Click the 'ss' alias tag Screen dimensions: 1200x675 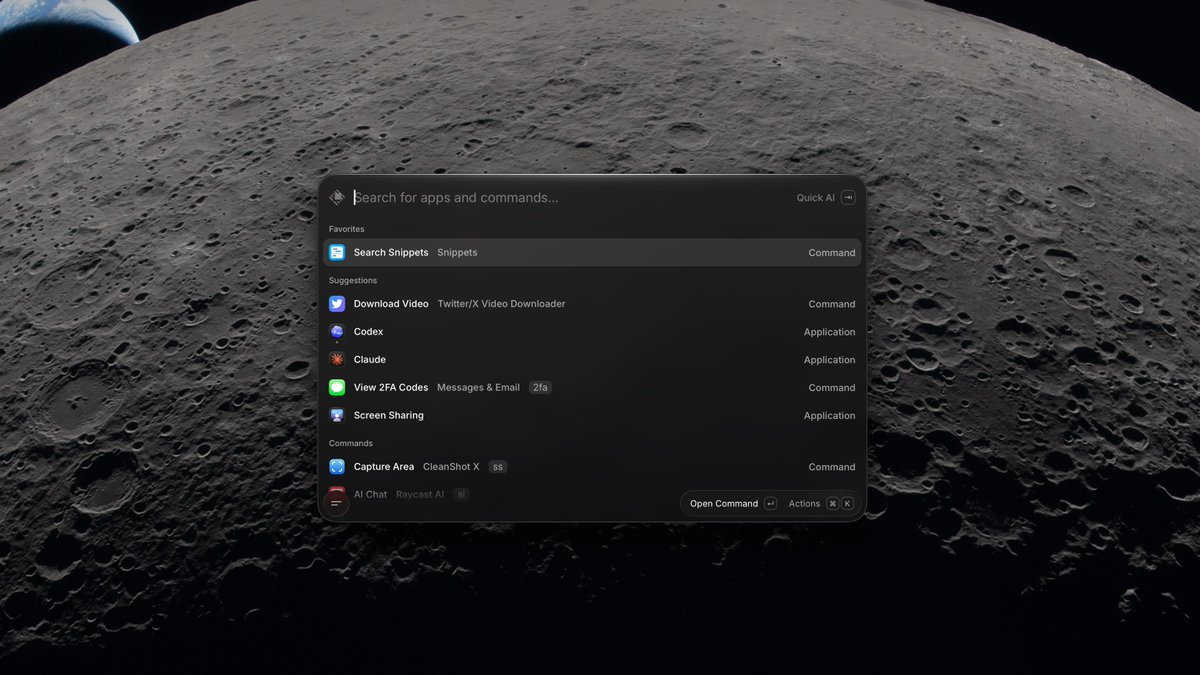coord(498,467)
